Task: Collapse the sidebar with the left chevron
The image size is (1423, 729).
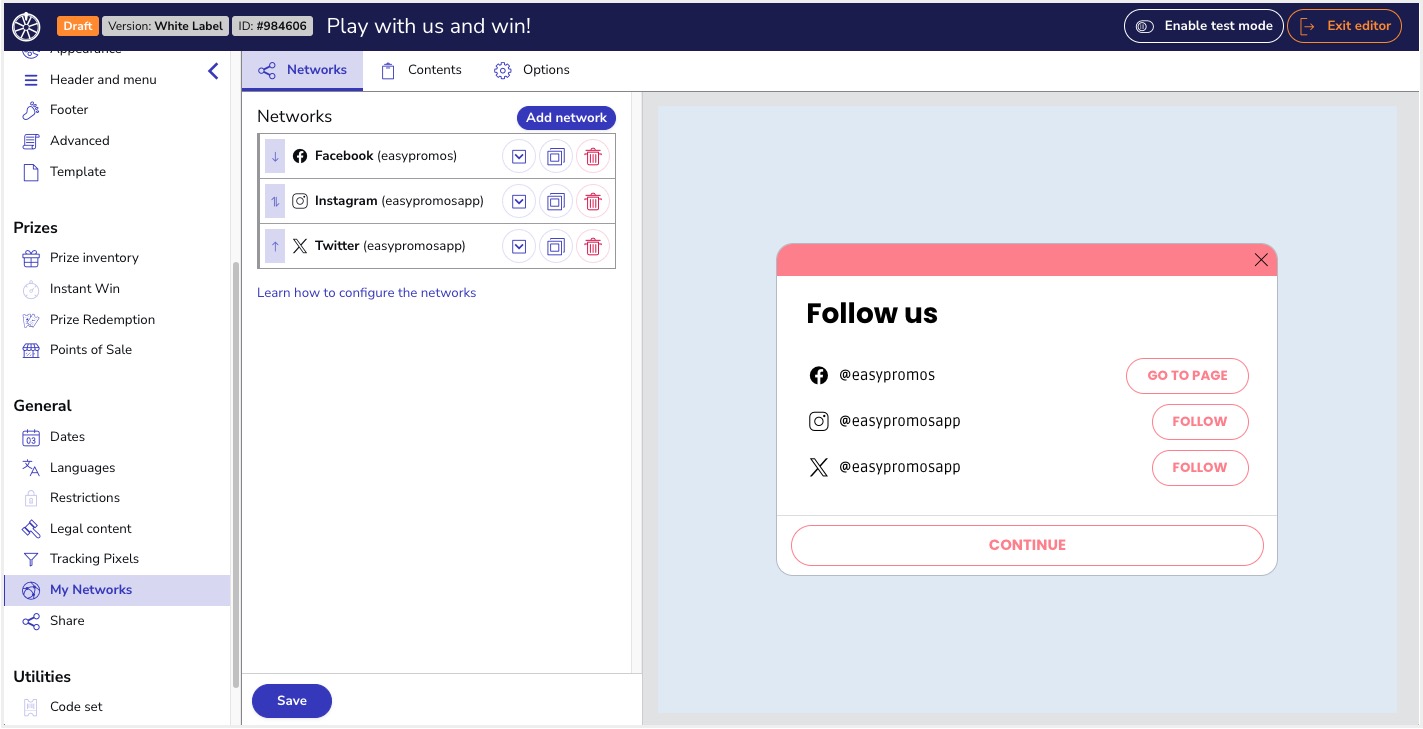Action: click(213, 71)
